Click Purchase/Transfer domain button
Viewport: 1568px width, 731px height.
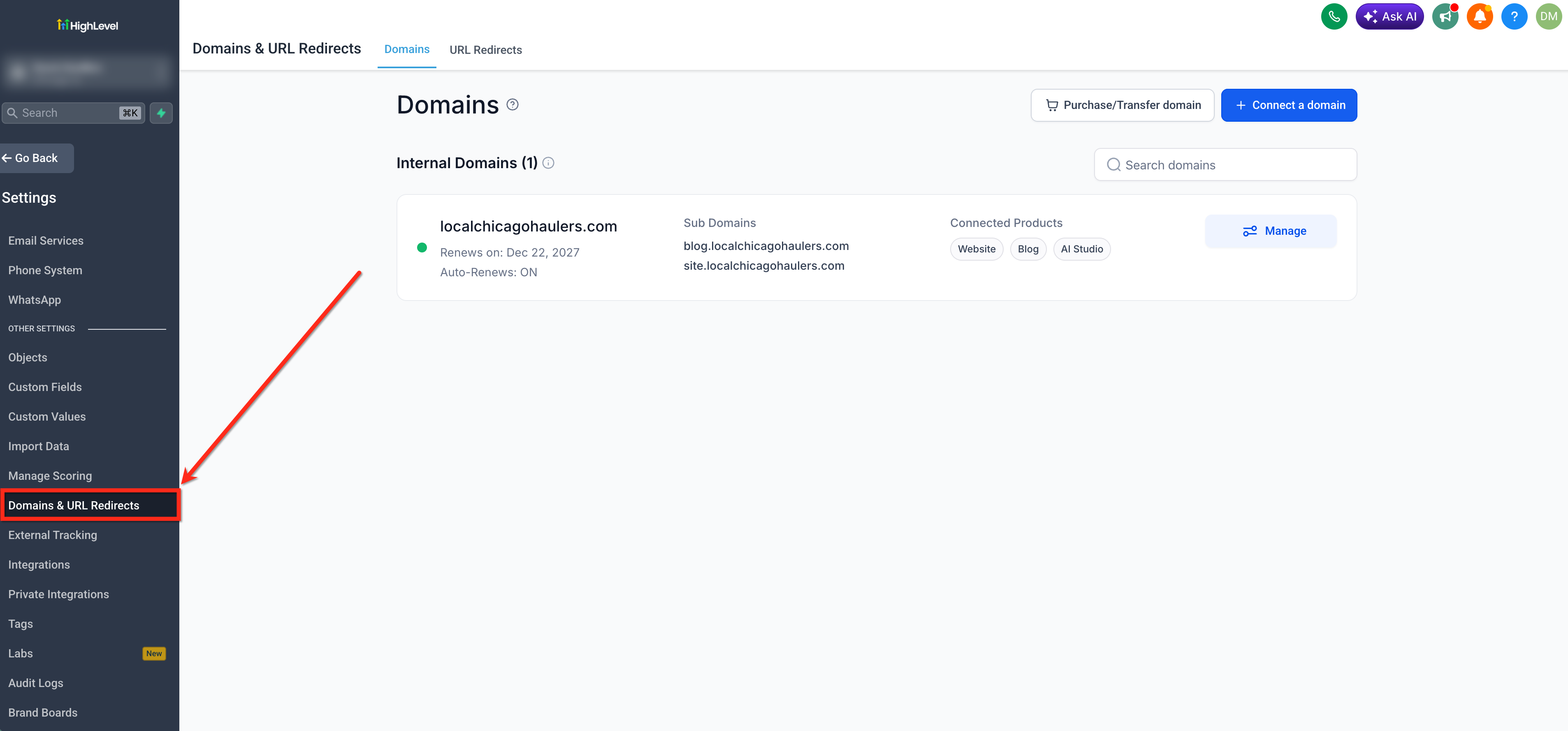tap(1122, 105)
